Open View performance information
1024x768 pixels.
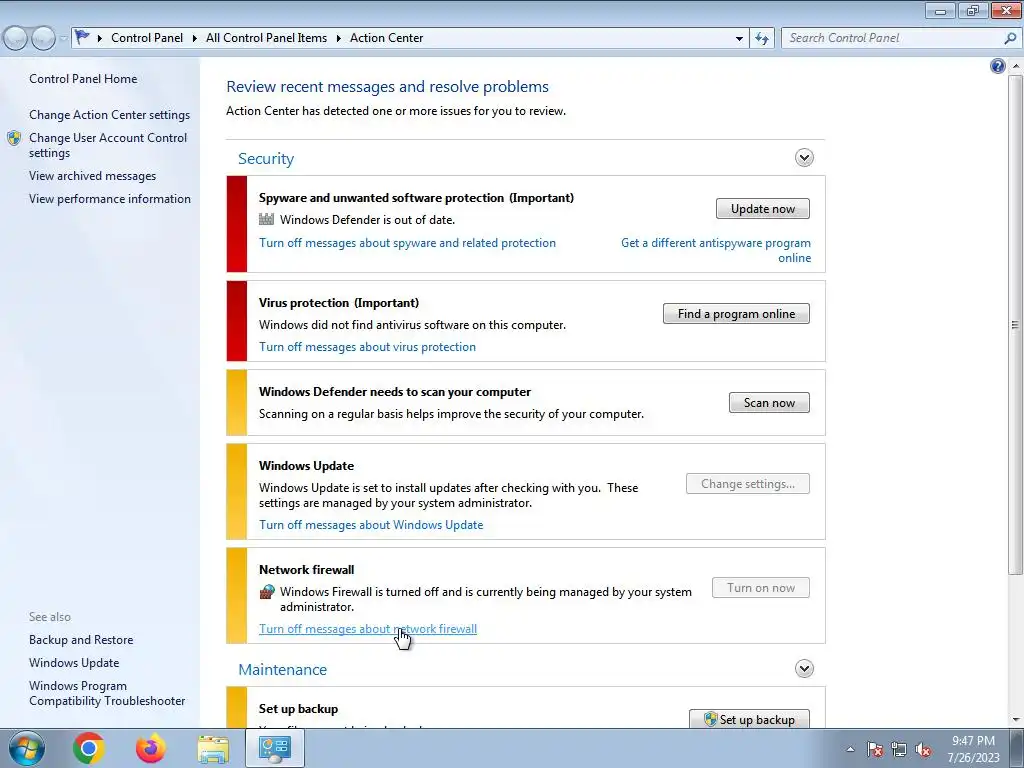pos(110,199)
